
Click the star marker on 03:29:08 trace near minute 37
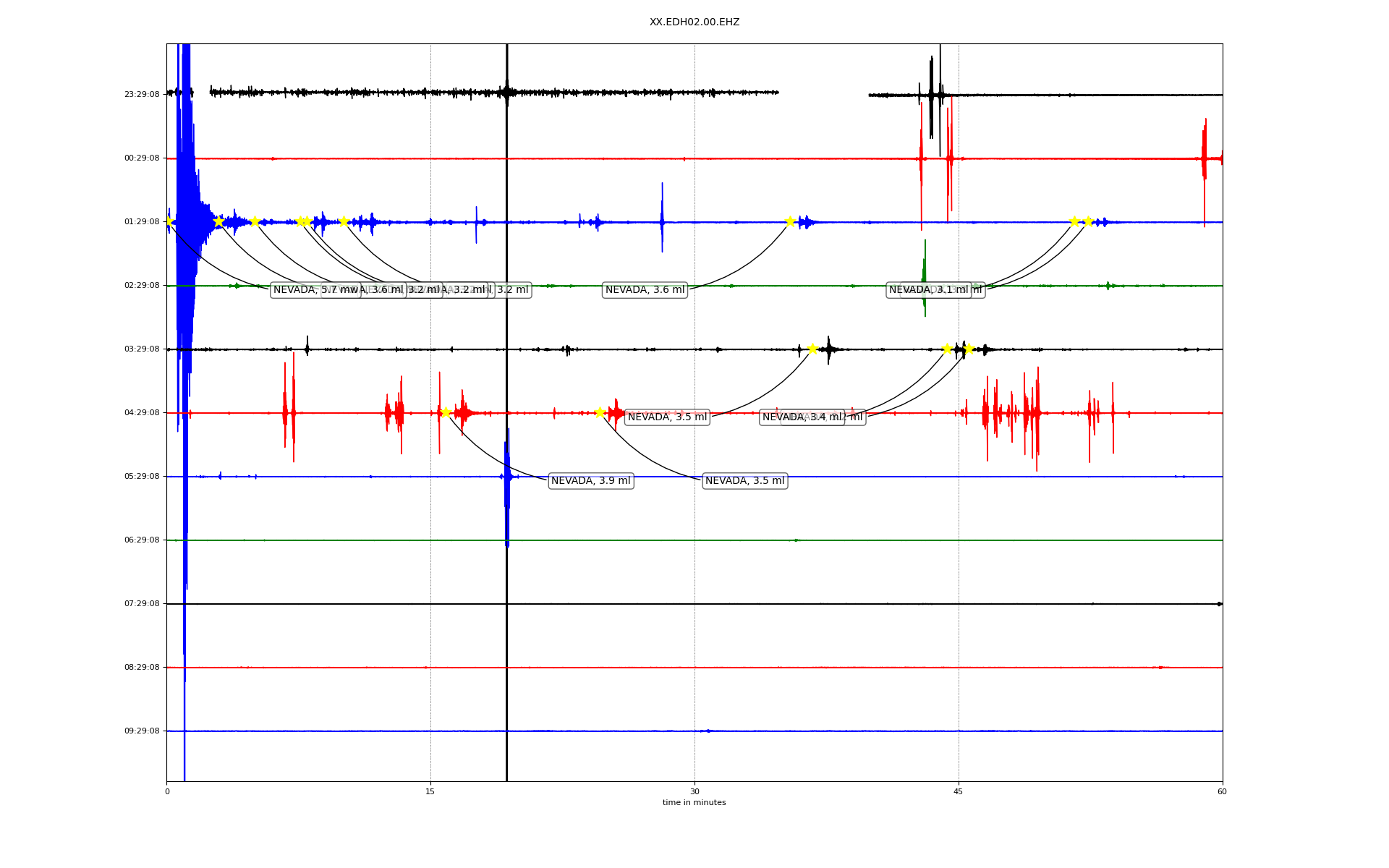point(812,349)
